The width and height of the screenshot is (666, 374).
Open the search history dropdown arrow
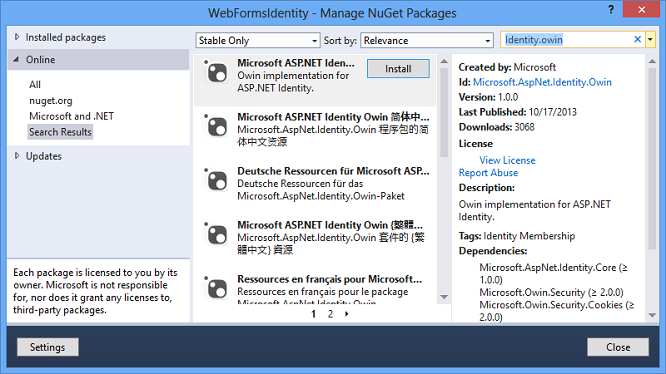tap(650, 39)
